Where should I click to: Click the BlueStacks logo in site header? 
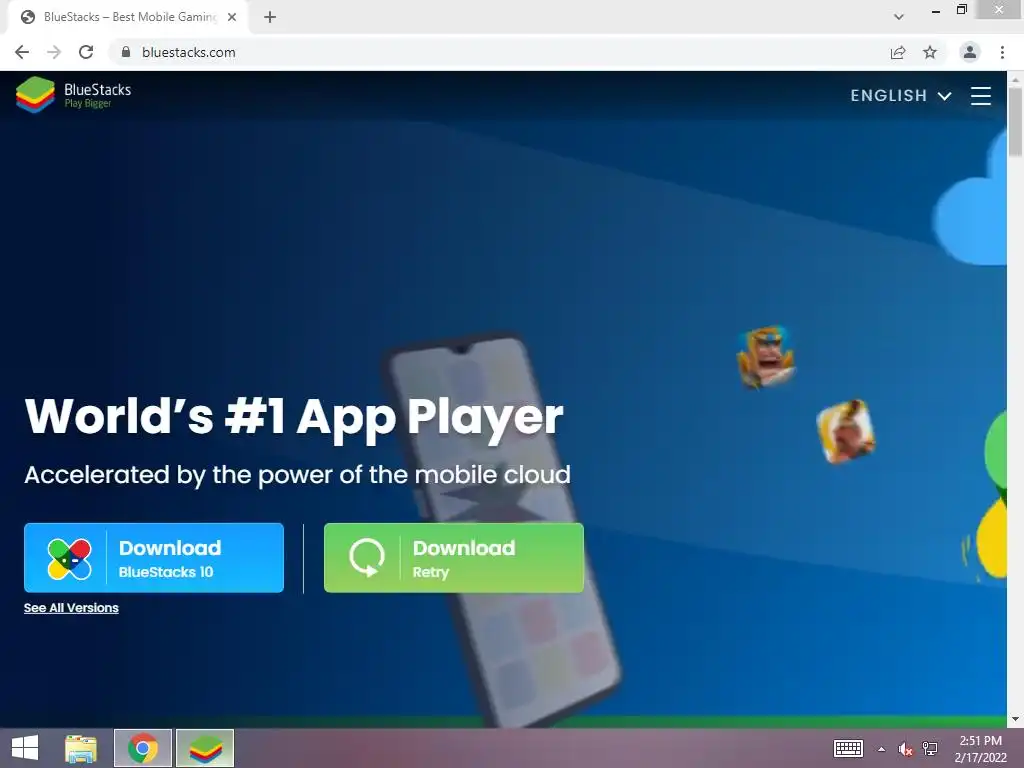(74, 95)
